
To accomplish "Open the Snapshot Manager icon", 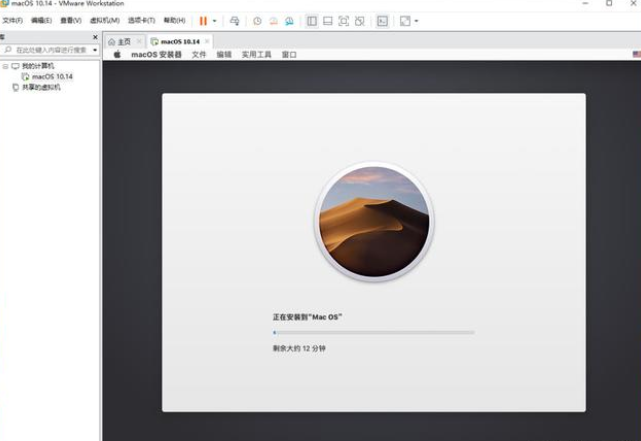I will click(289, 20).
